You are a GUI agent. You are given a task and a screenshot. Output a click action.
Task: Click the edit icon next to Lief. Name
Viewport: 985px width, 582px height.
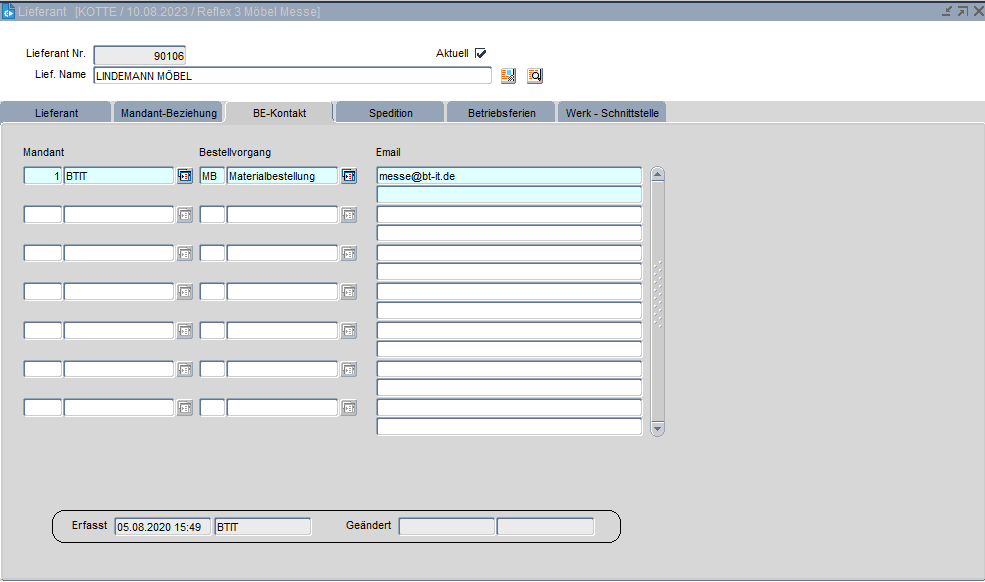point(508,76)
